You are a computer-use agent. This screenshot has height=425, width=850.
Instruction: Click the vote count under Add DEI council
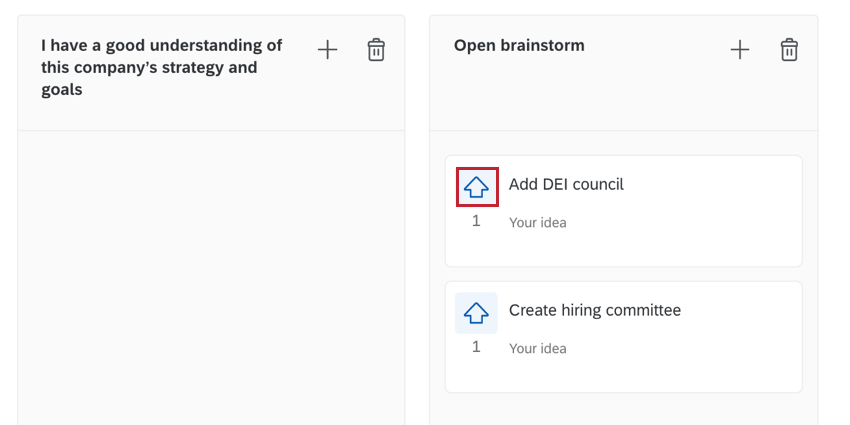[476, 221]
